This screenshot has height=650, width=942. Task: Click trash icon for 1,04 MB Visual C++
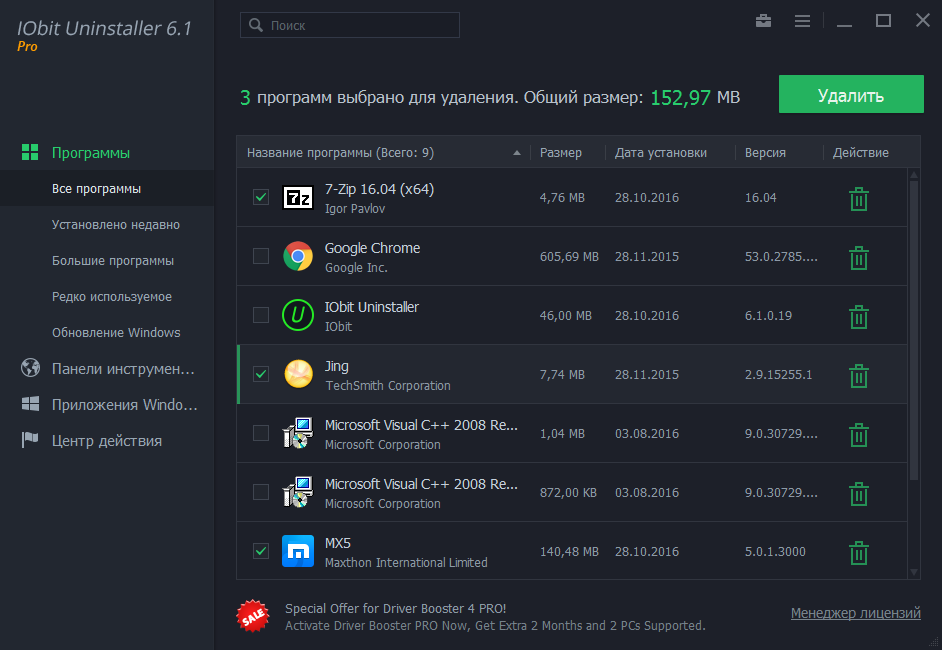pos(858,434)
